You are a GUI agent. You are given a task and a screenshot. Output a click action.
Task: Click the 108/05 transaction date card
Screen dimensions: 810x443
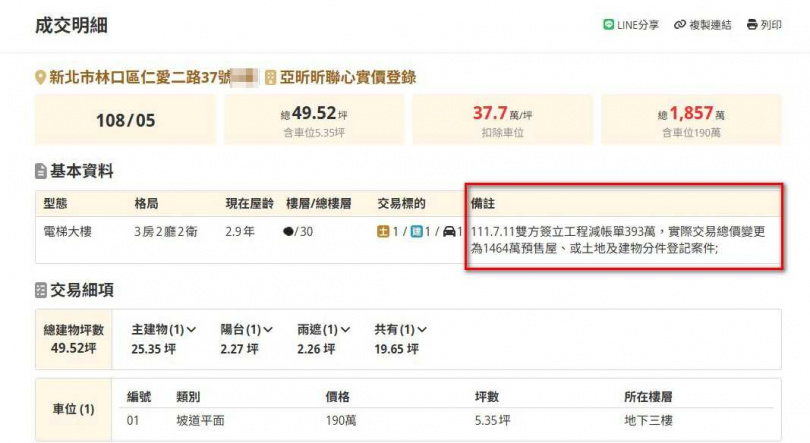pyautogui.click(x=126, y=120)
